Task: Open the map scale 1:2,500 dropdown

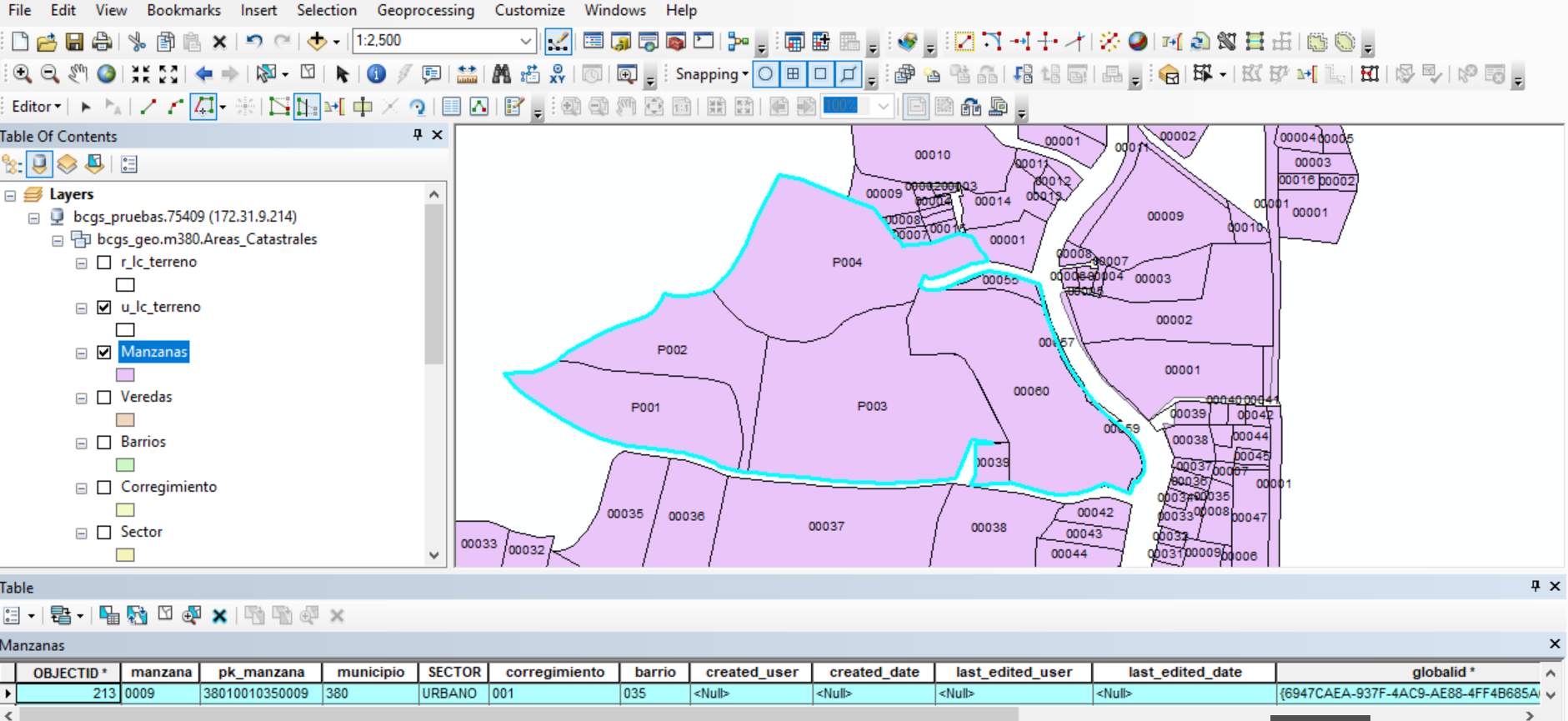Action: 525,41
